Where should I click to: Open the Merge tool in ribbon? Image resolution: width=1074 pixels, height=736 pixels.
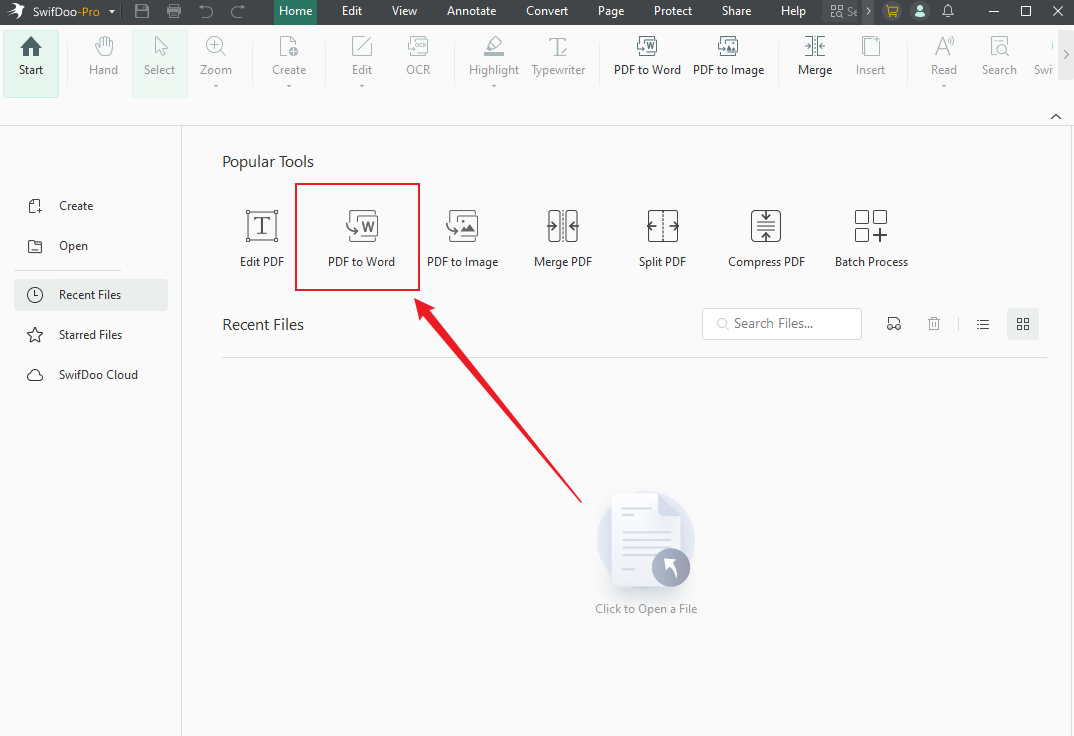click(814, 56)
